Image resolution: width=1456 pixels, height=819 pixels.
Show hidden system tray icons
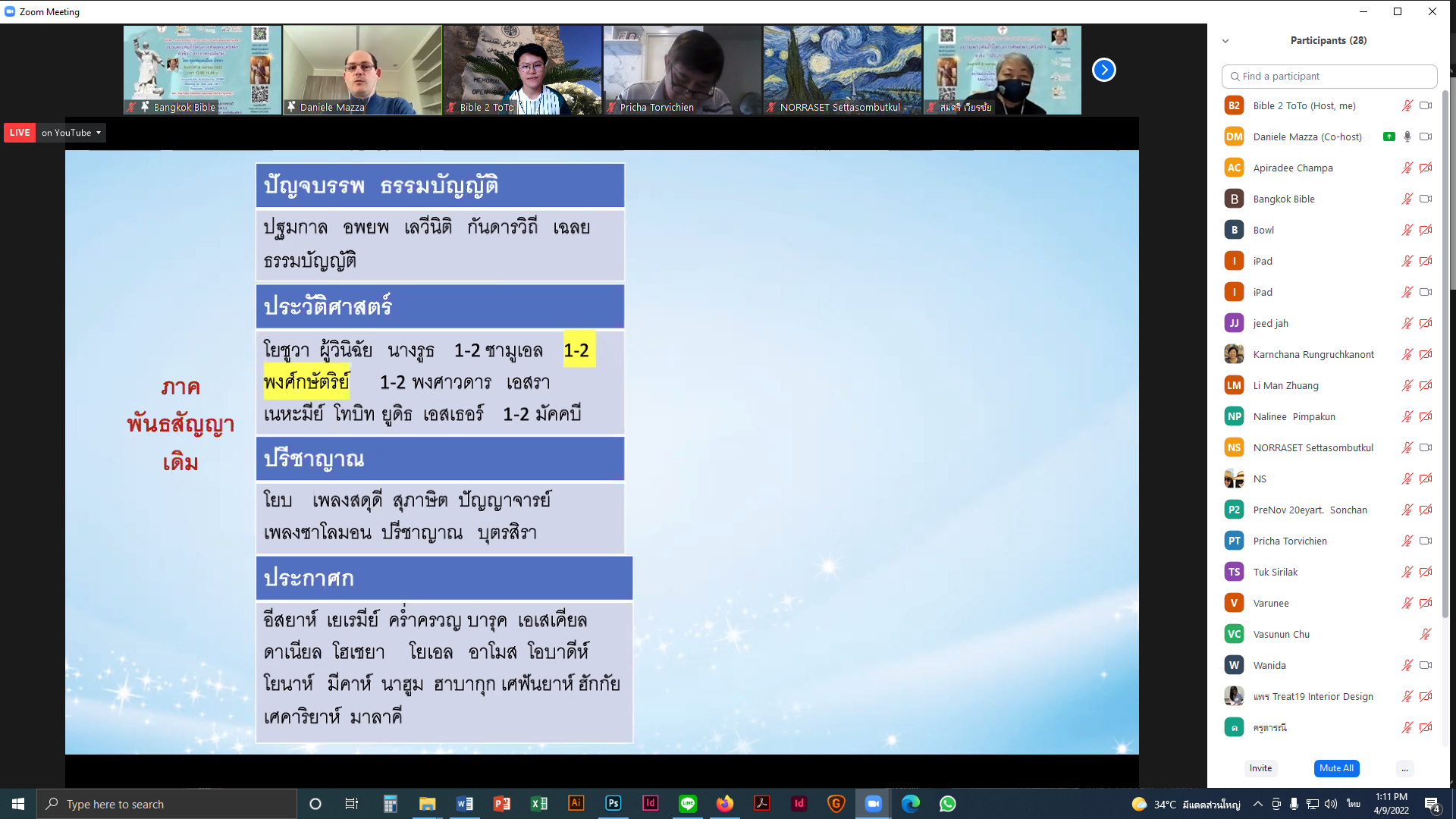coord(1257,804)
